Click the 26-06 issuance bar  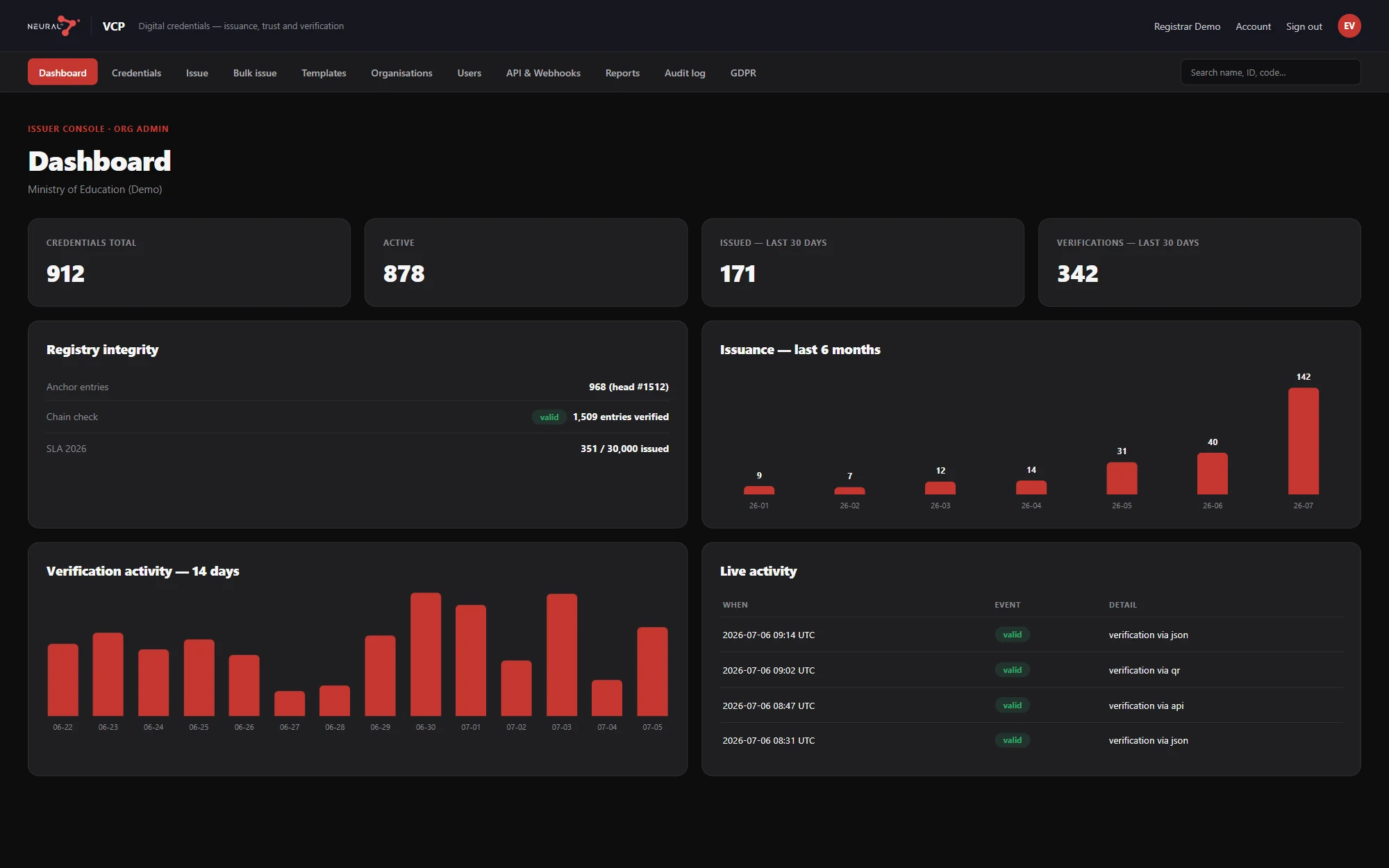(1212, 474)
